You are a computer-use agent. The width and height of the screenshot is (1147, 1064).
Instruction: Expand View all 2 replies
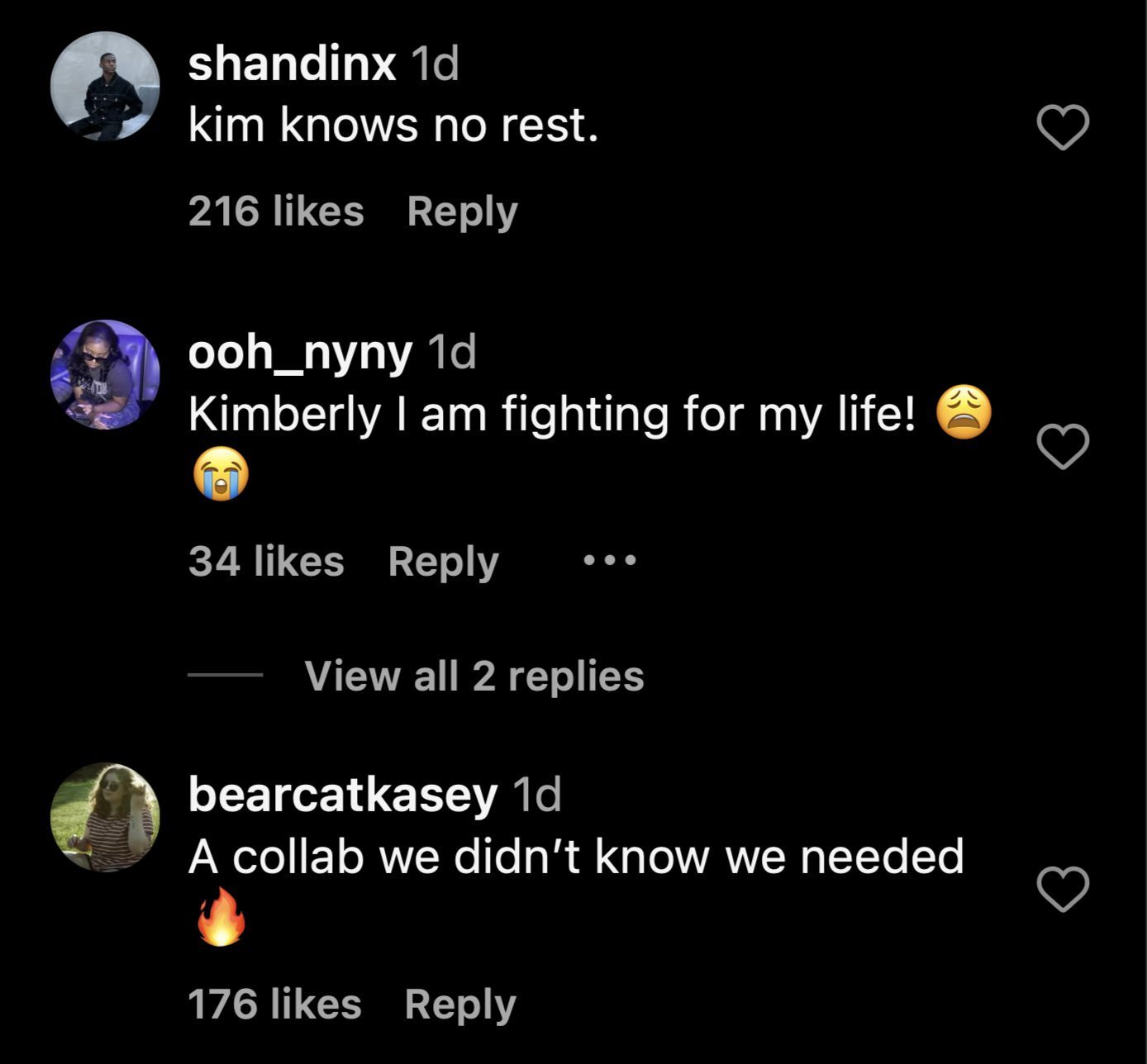pos(474,676)
